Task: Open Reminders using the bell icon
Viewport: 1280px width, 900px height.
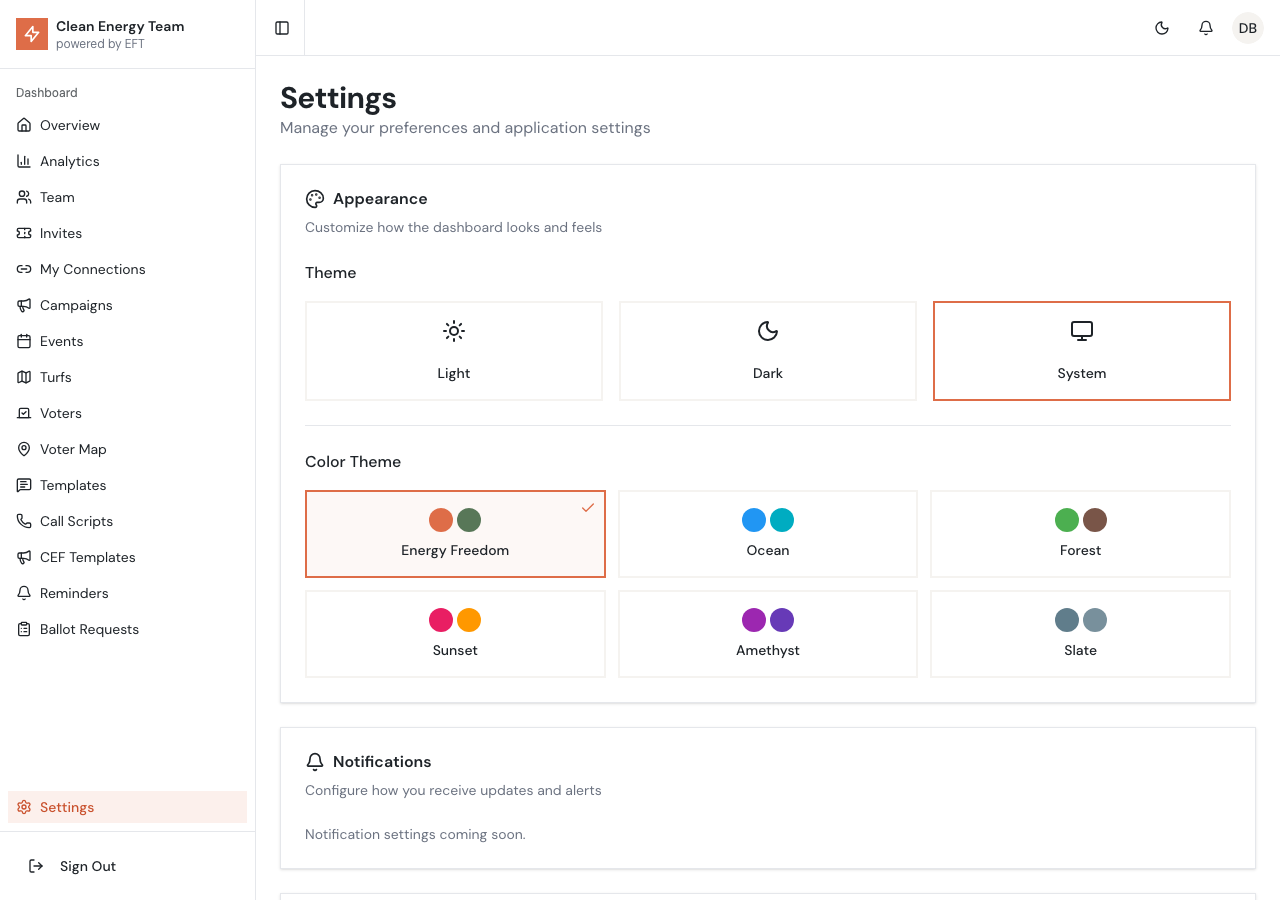Action: point(24,593)
